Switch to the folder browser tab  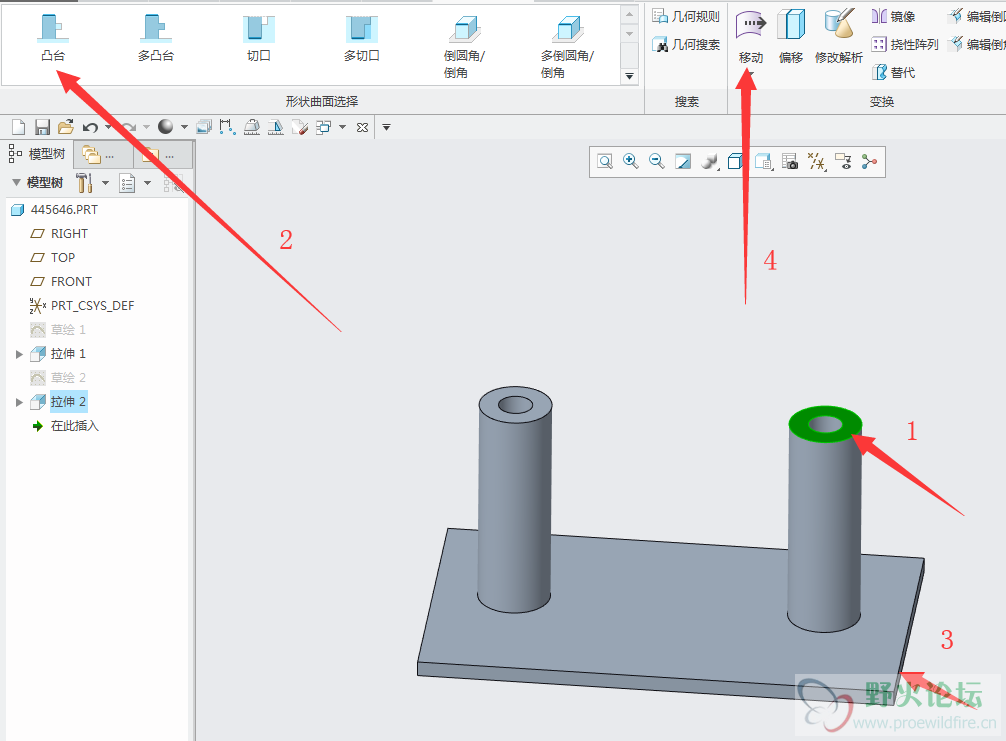pyautogui.click(x=103, y=155)
